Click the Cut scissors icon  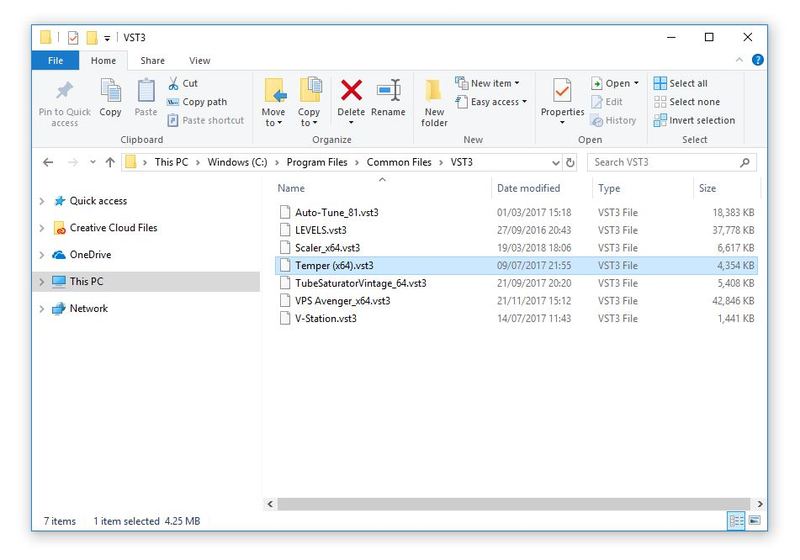pos(174,84)
